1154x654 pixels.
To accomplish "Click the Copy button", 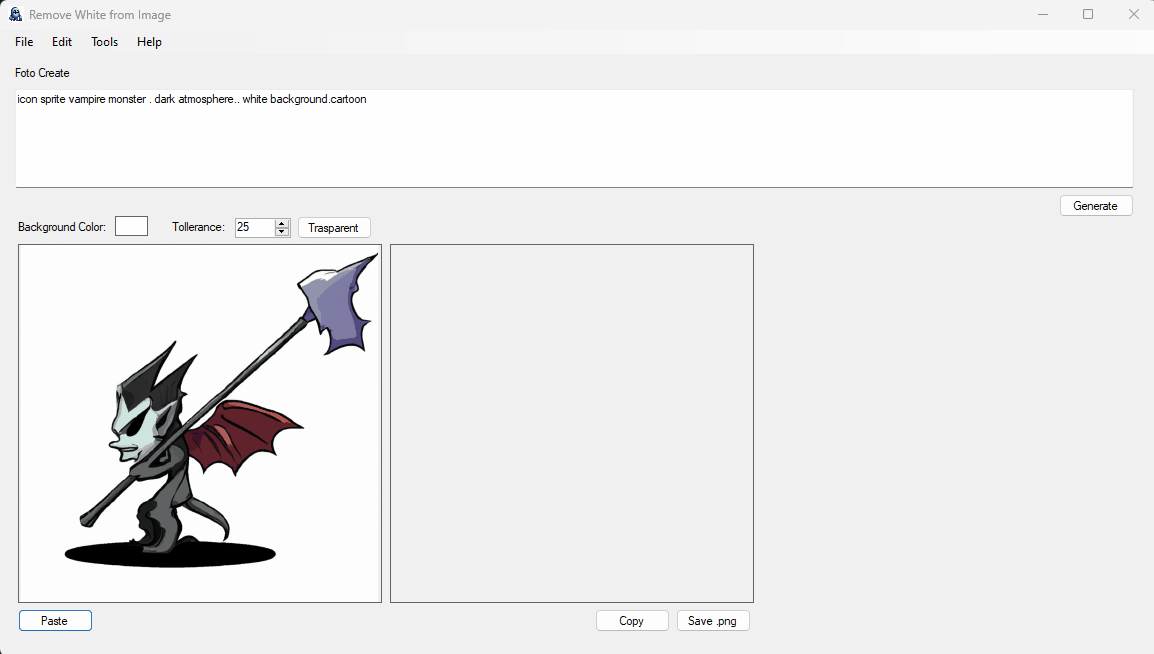I will pos(632,621).
